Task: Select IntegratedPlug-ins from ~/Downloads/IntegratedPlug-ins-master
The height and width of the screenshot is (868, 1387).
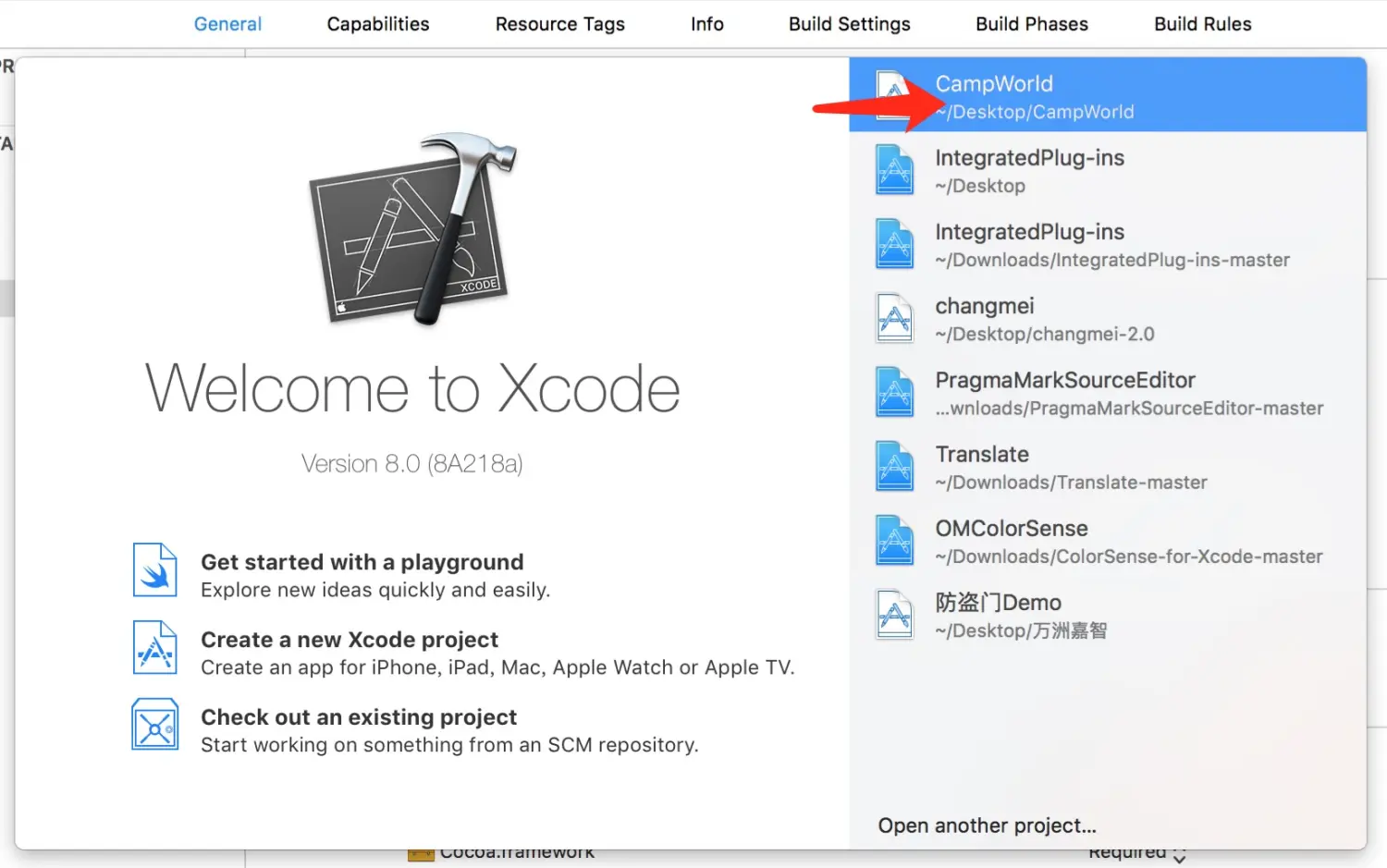Action: pyautogui.click(x=1108, y=244)
